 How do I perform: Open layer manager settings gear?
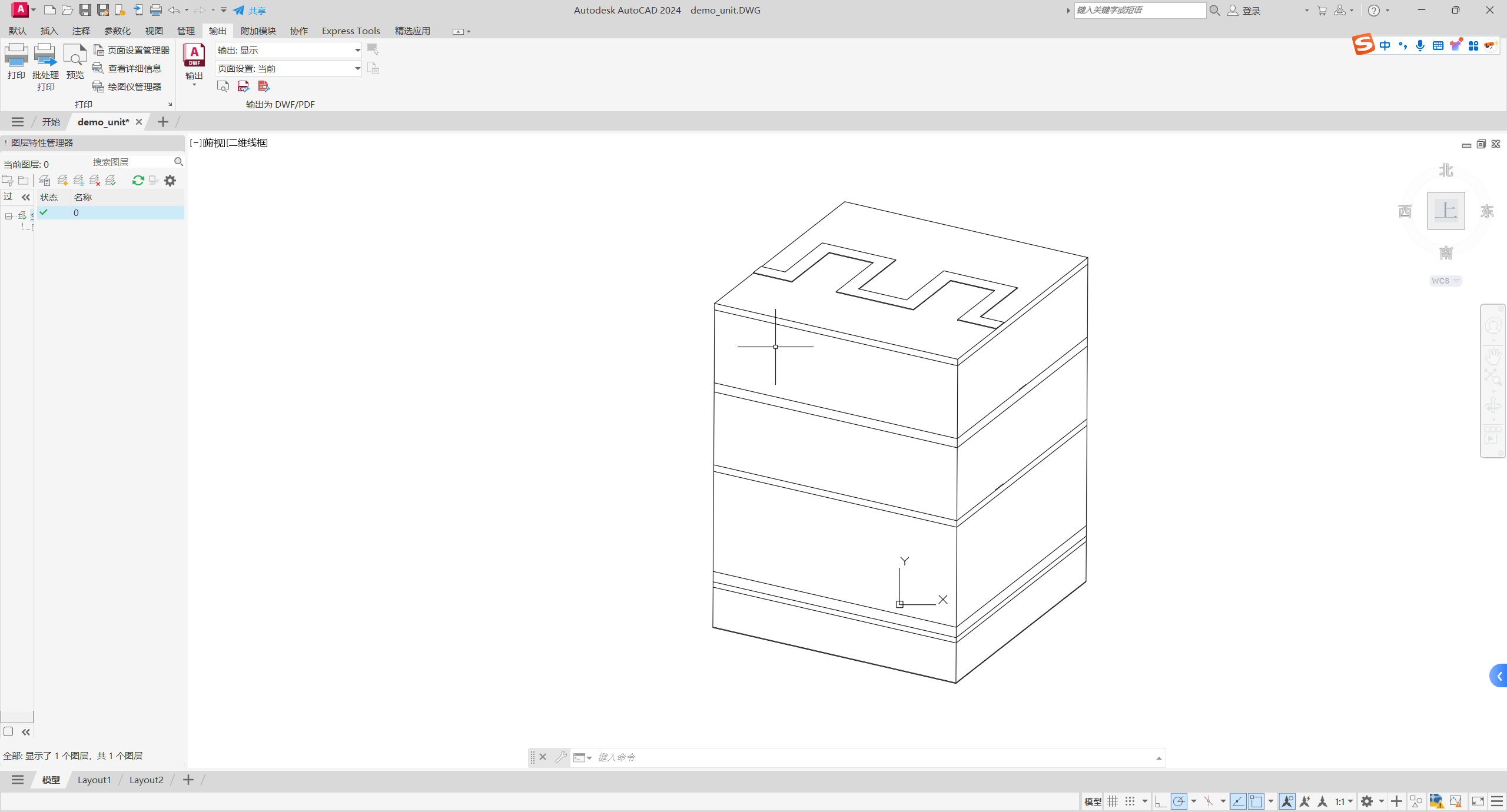point(170,181)
